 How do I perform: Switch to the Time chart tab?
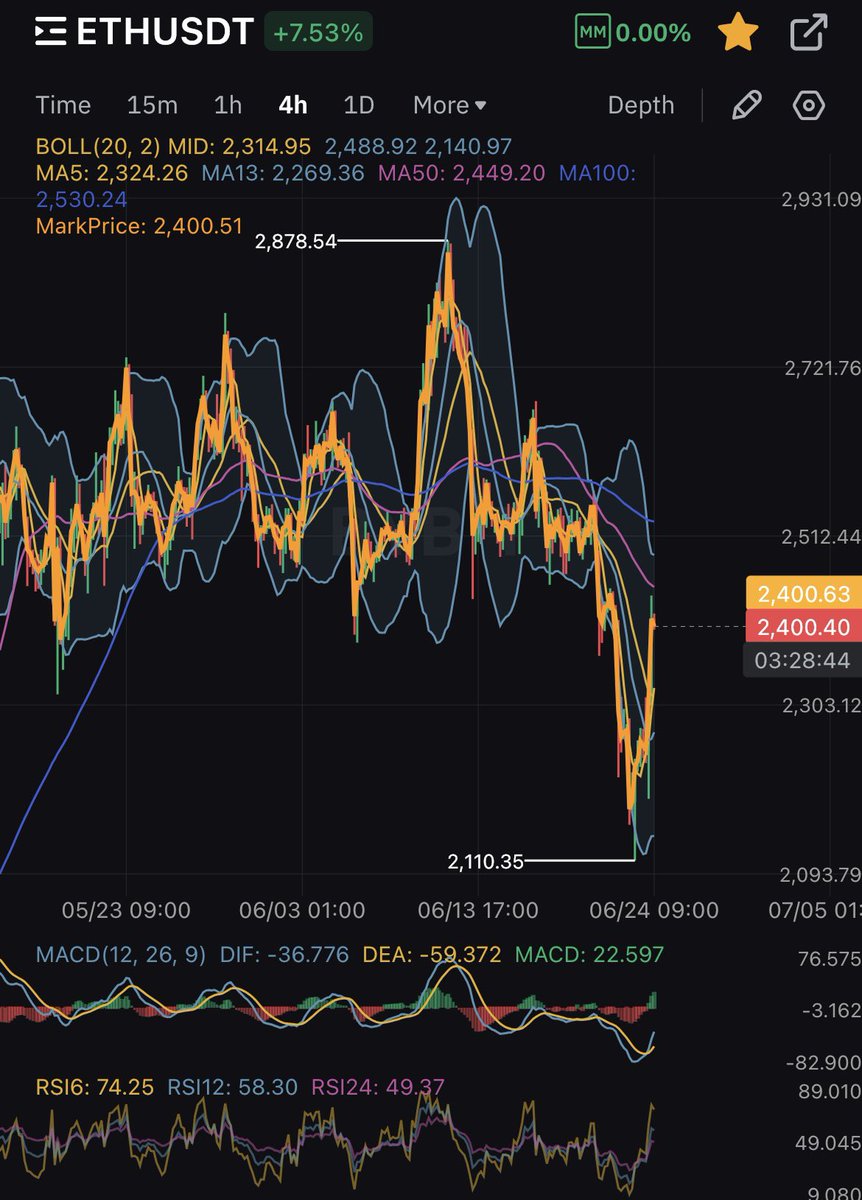point(63,105)
